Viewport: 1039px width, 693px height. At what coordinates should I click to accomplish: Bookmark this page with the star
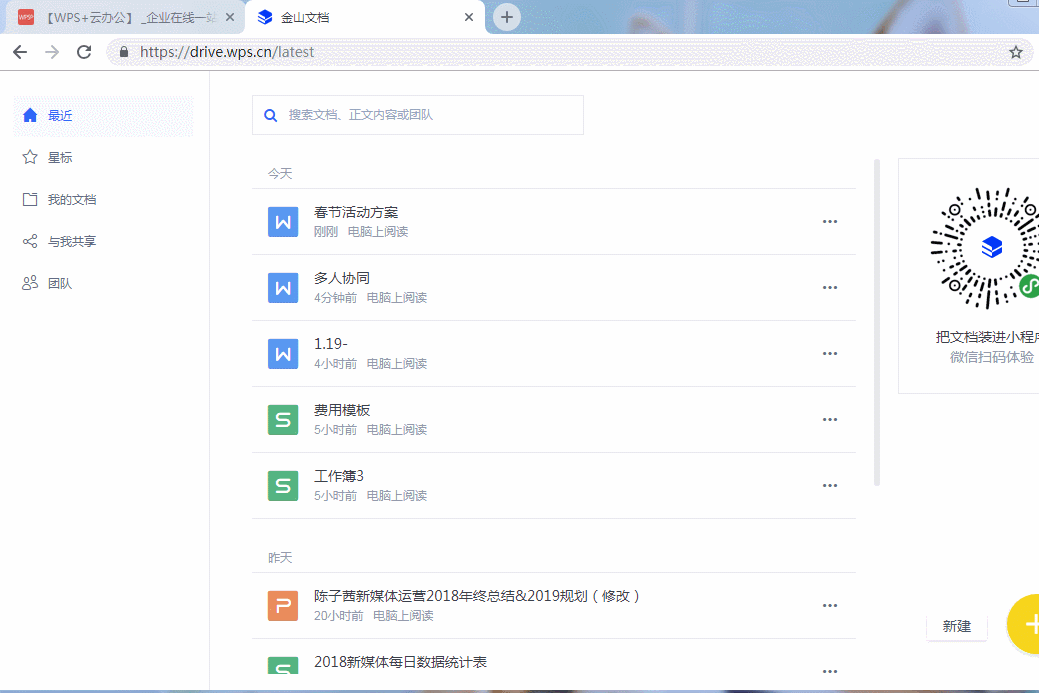(1015, 52)
